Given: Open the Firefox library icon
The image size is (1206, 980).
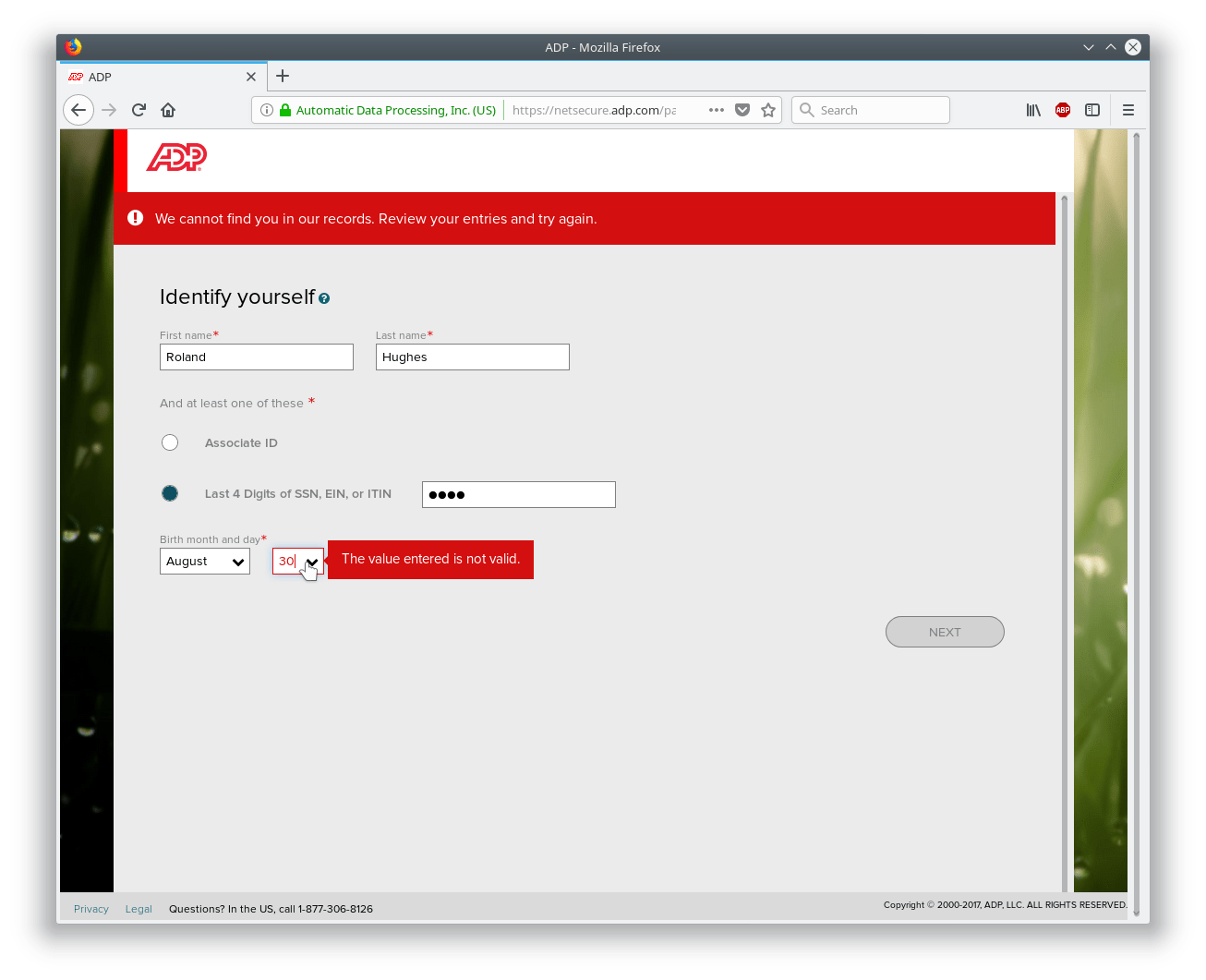Looking at the screenshot, I should pyautogui.click(x=1032, y=109).
